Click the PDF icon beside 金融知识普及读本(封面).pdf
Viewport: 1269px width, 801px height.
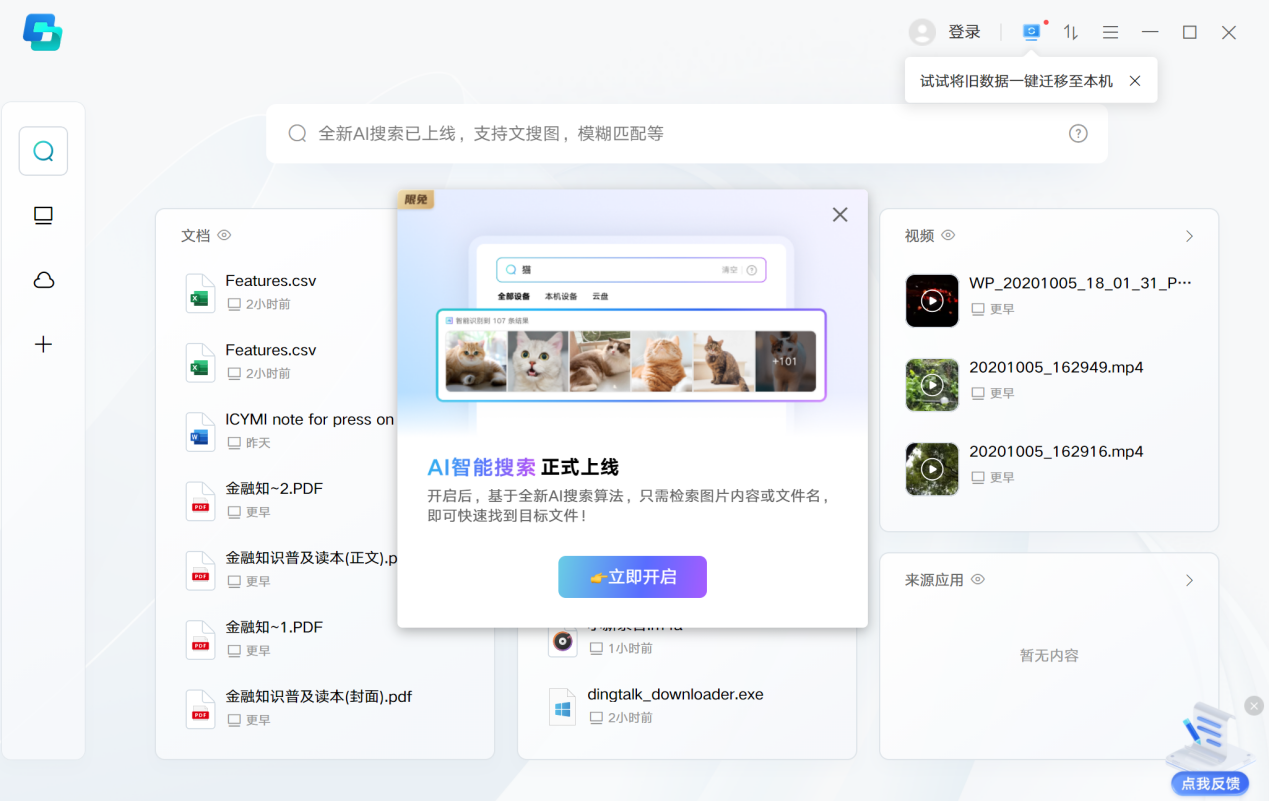click(x=200, y=708)
